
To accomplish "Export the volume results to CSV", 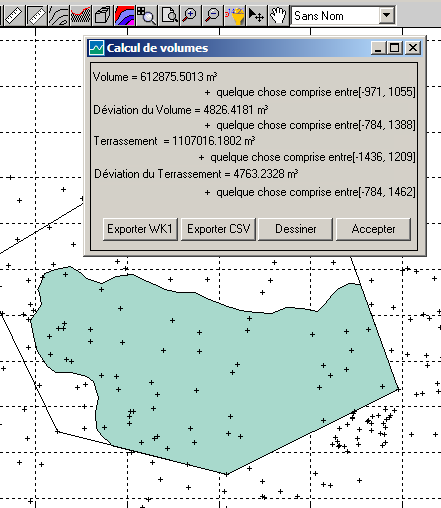I will click(218, 229).
